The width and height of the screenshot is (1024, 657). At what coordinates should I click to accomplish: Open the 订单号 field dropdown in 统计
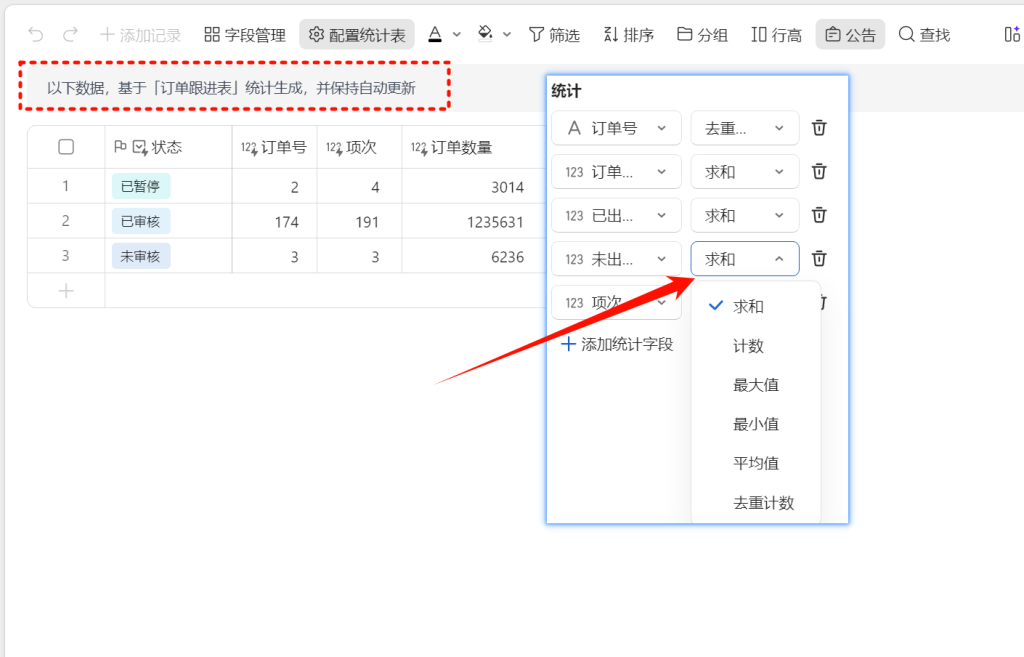tap(616, 128)
